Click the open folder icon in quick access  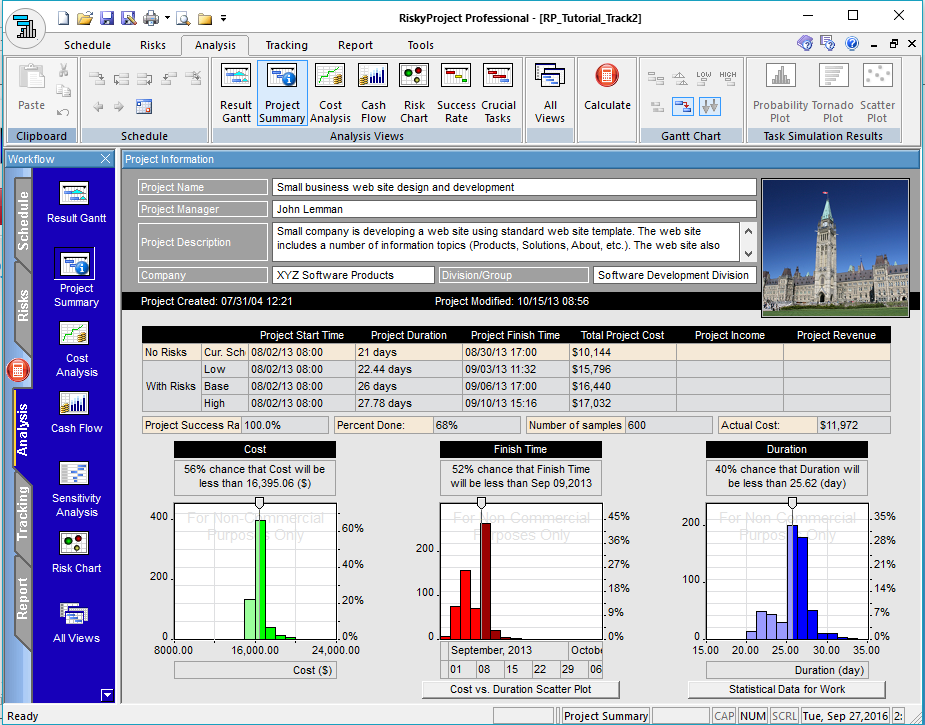coord(85,18)
